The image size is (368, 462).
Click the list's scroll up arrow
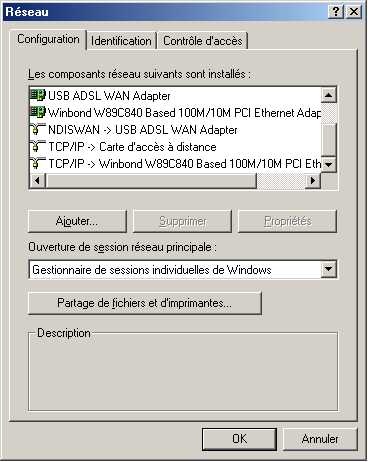pyautogui.click(x=329, y=95)
